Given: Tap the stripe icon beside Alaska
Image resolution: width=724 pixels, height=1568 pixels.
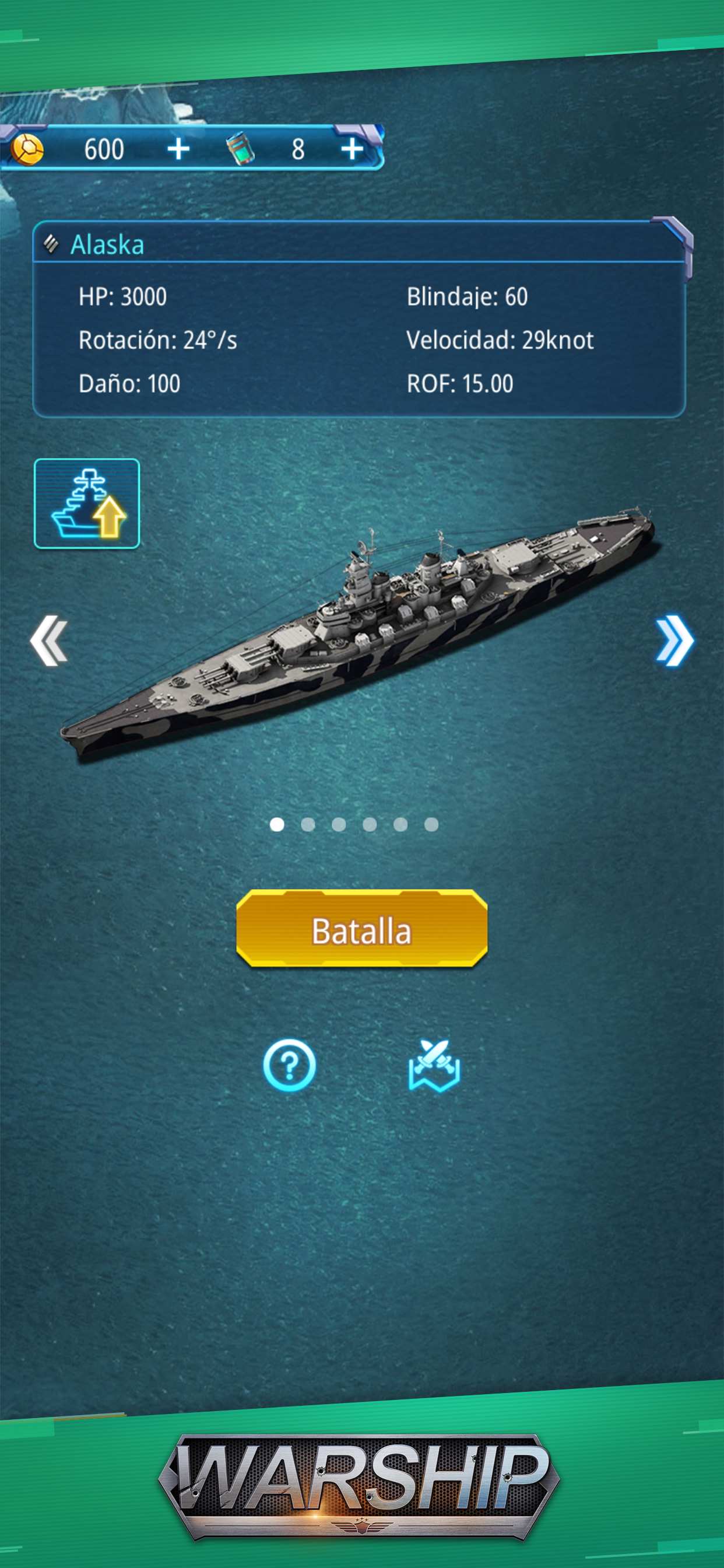Looking at the screenshot, I should click(x=51, y=244).
